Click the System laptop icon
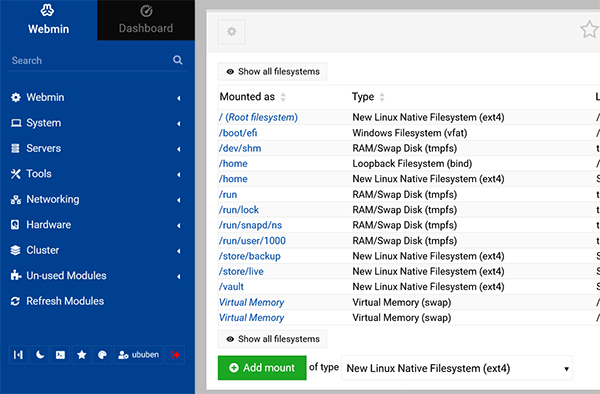 16,123
